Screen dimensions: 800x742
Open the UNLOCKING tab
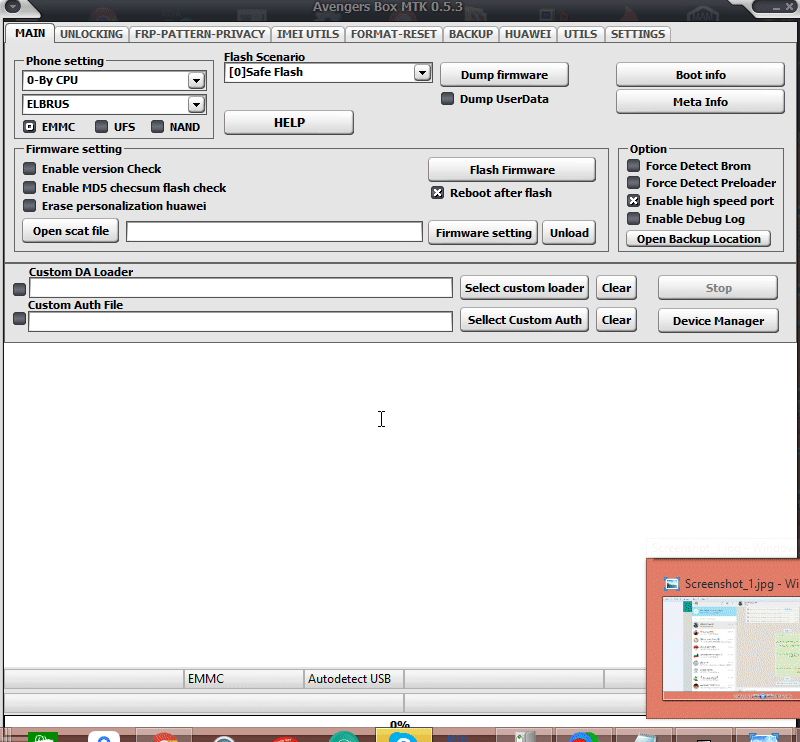[91, 34]
